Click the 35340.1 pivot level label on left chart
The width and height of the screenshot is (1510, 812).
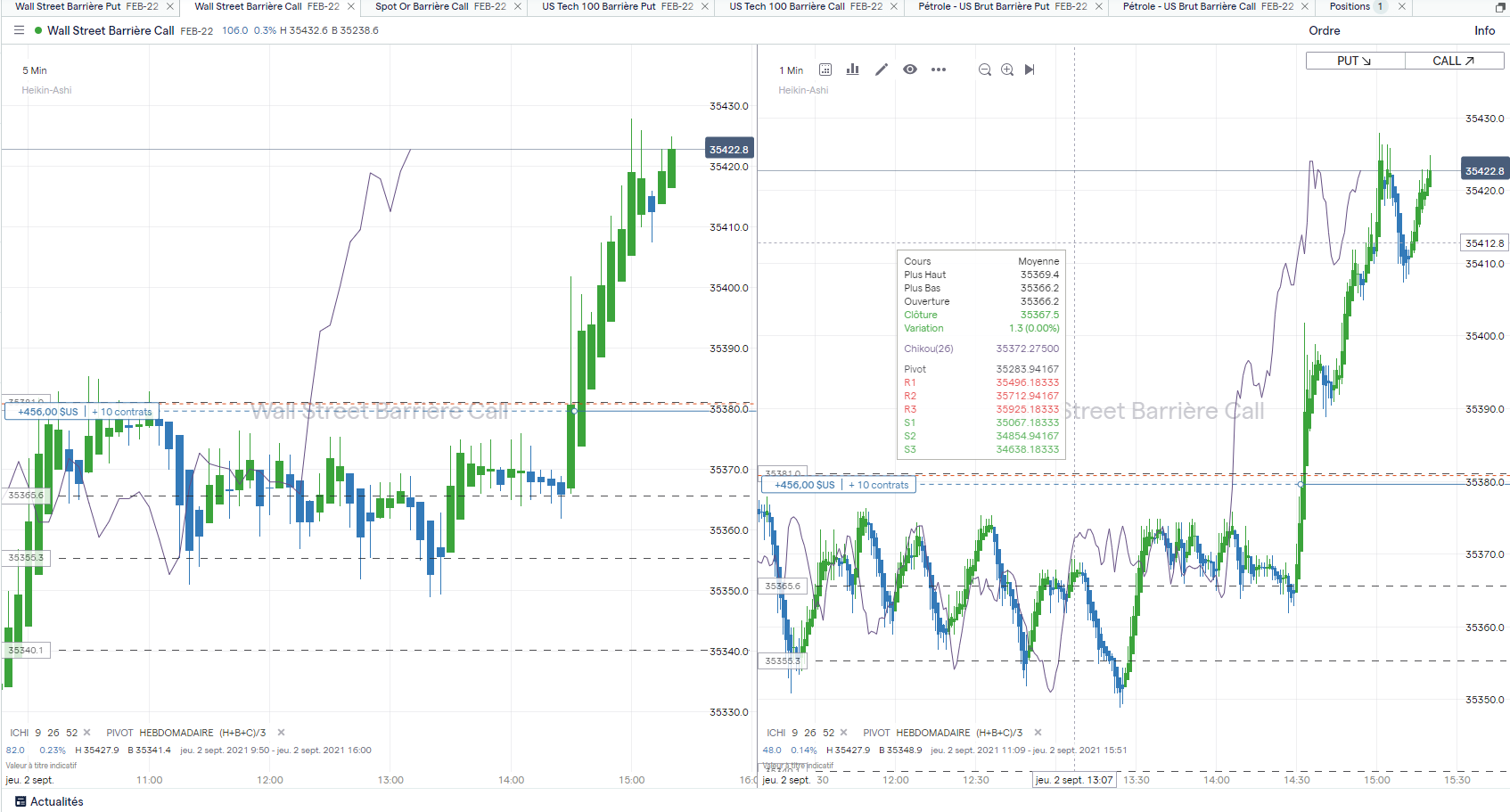pos(26,651)
